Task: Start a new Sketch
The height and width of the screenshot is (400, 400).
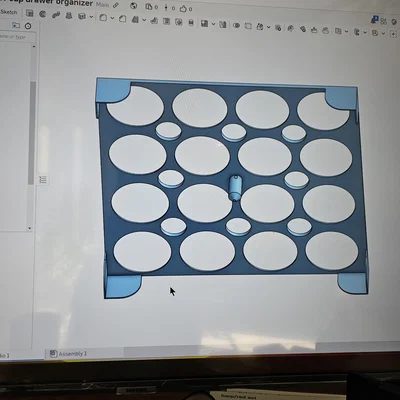Action: click(9, 12)
